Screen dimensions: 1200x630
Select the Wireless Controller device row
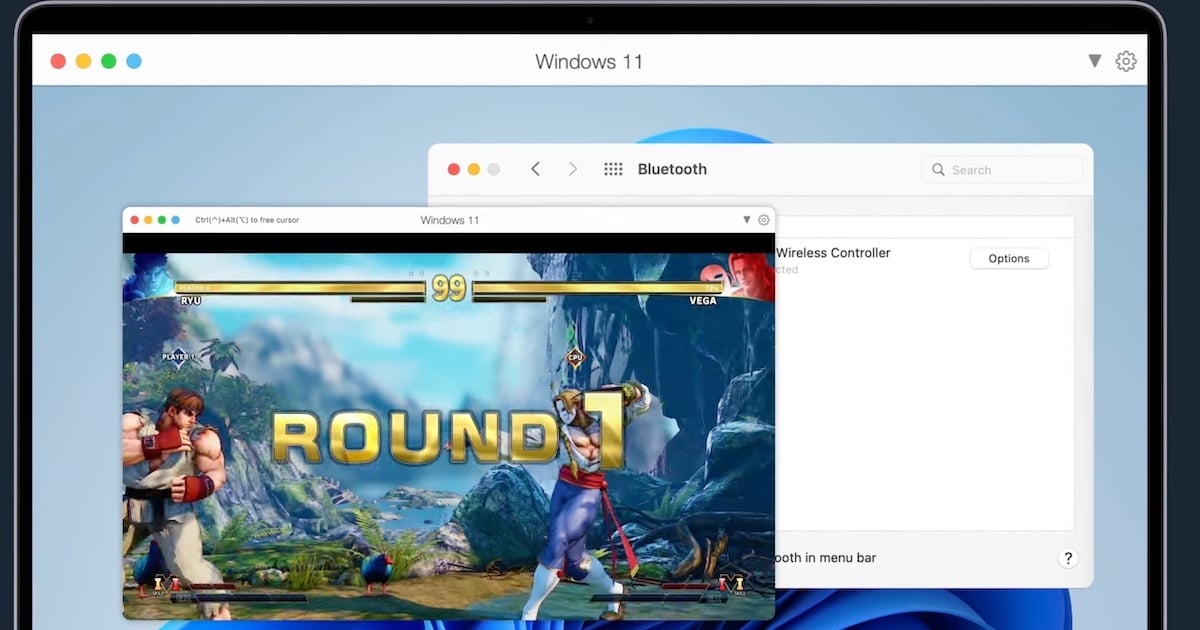pos(925,260)
